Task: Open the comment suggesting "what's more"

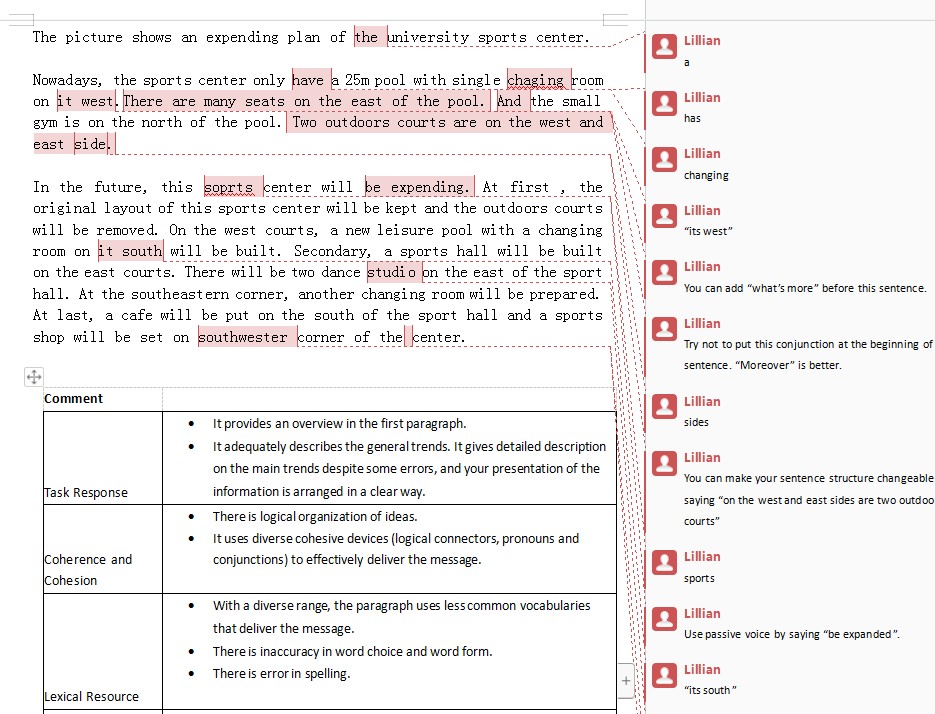Action: pos(805,288)
